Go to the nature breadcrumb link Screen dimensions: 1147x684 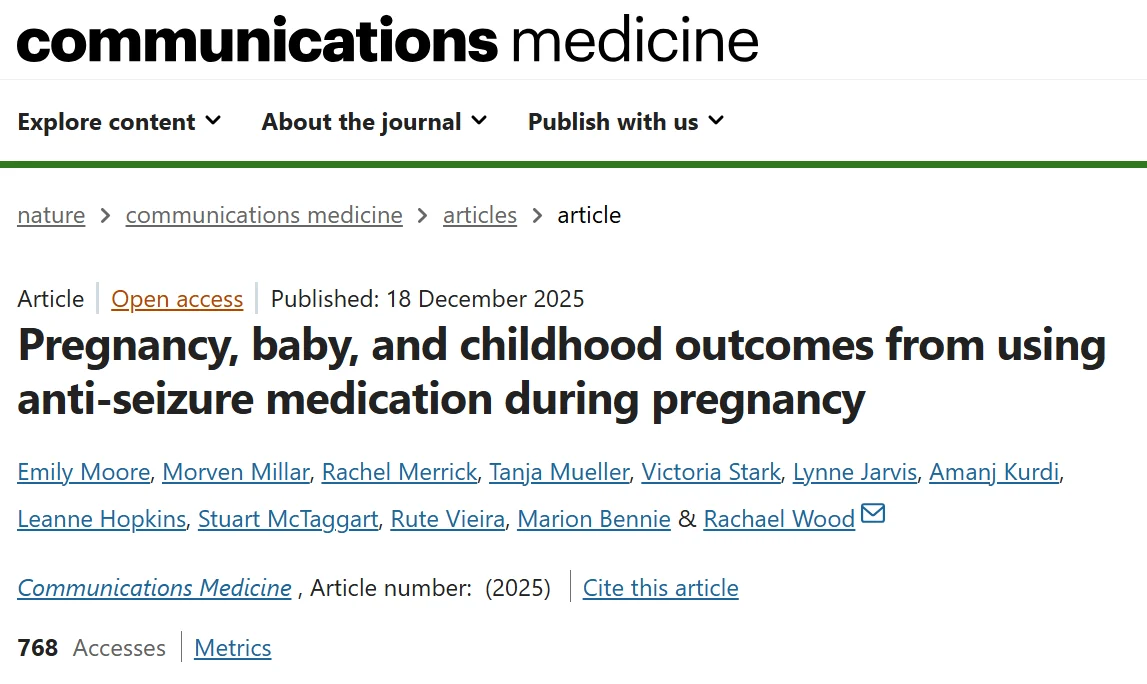pos(51,215)
